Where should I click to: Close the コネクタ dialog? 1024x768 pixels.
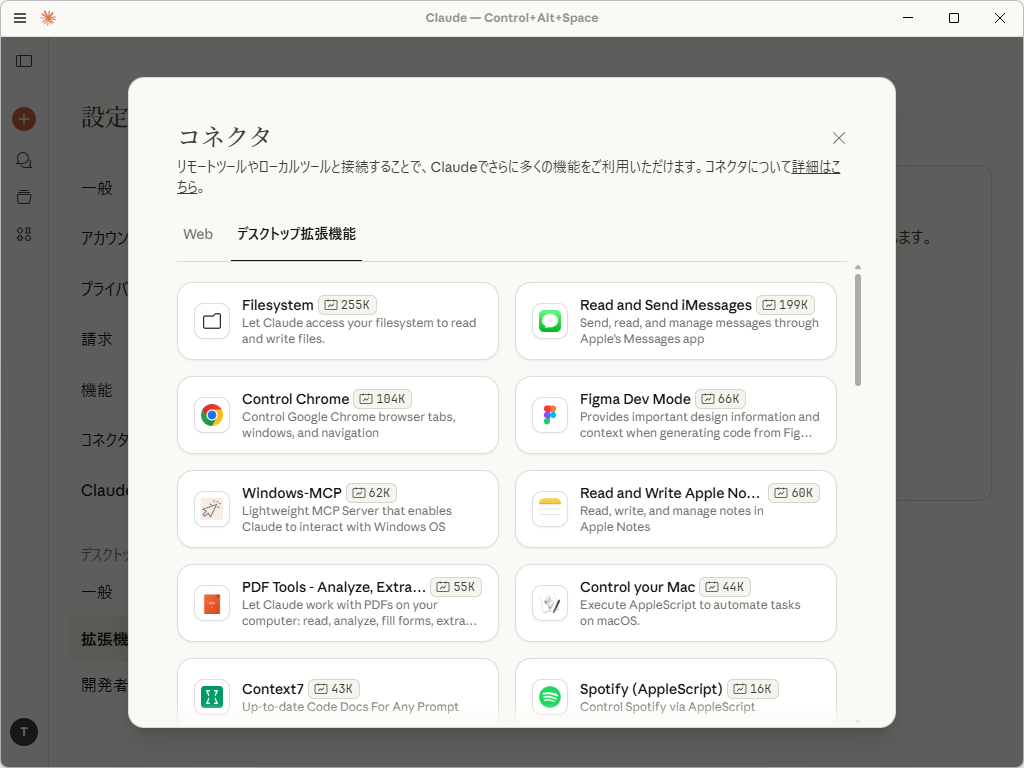tap(839, 137)
